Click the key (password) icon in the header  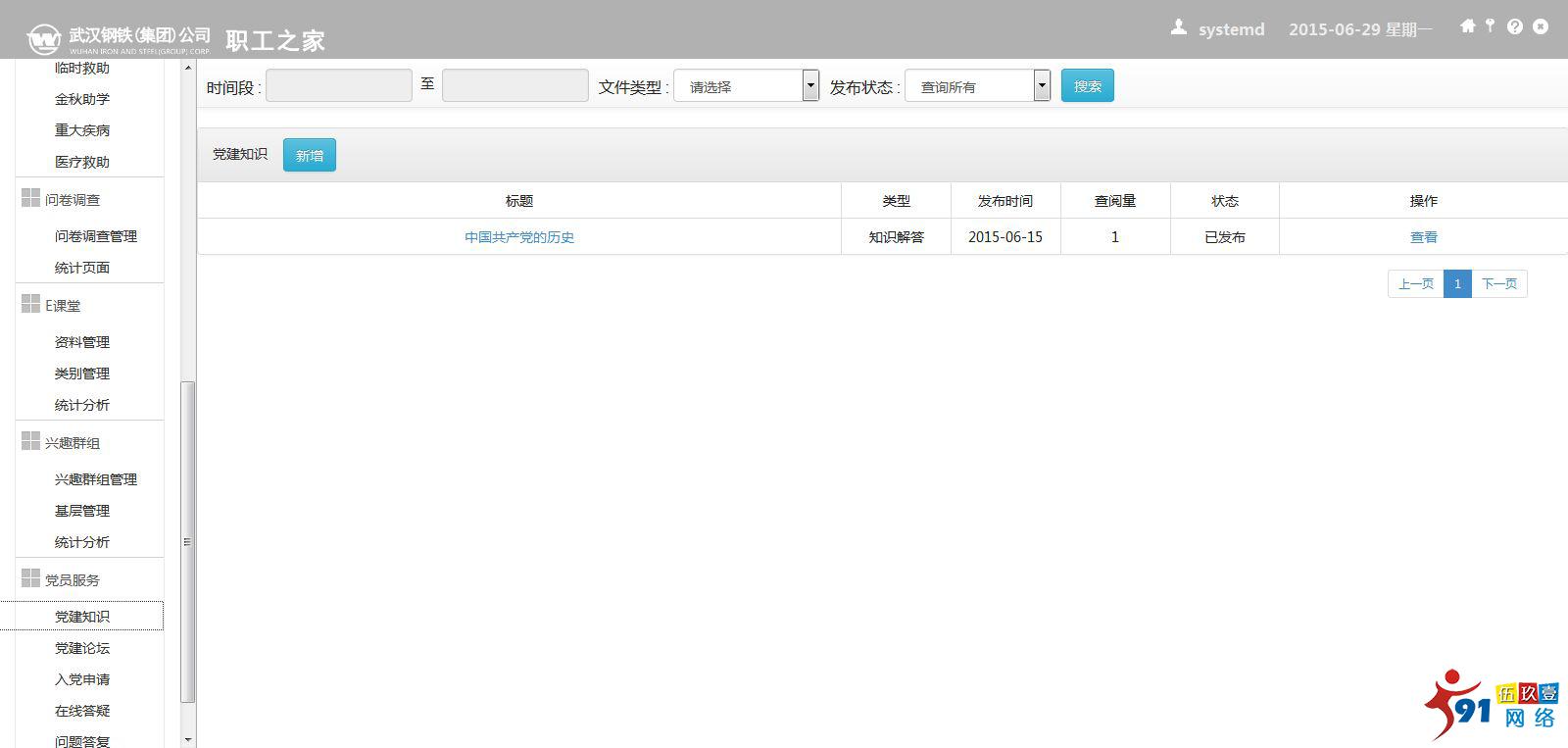tap(1490, 26)
